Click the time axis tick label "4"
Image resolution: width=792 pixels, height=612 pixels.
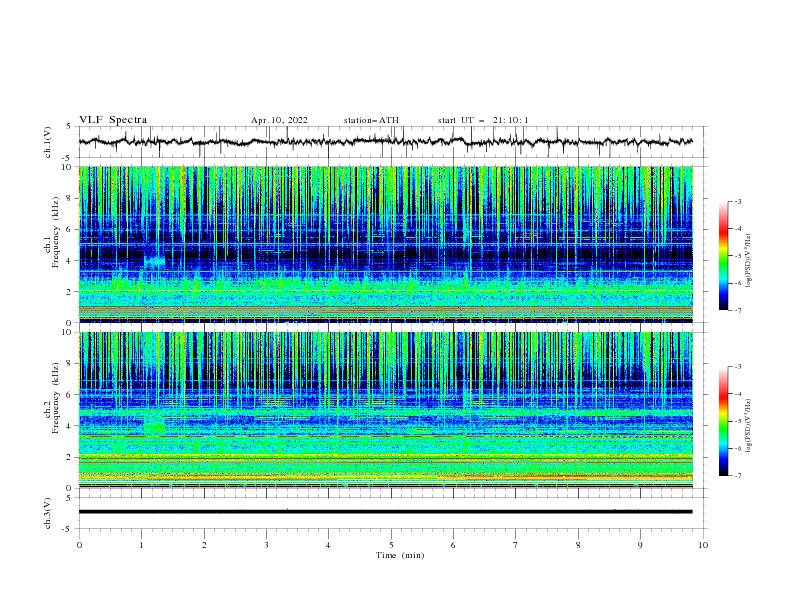click(x=328, y=545)
